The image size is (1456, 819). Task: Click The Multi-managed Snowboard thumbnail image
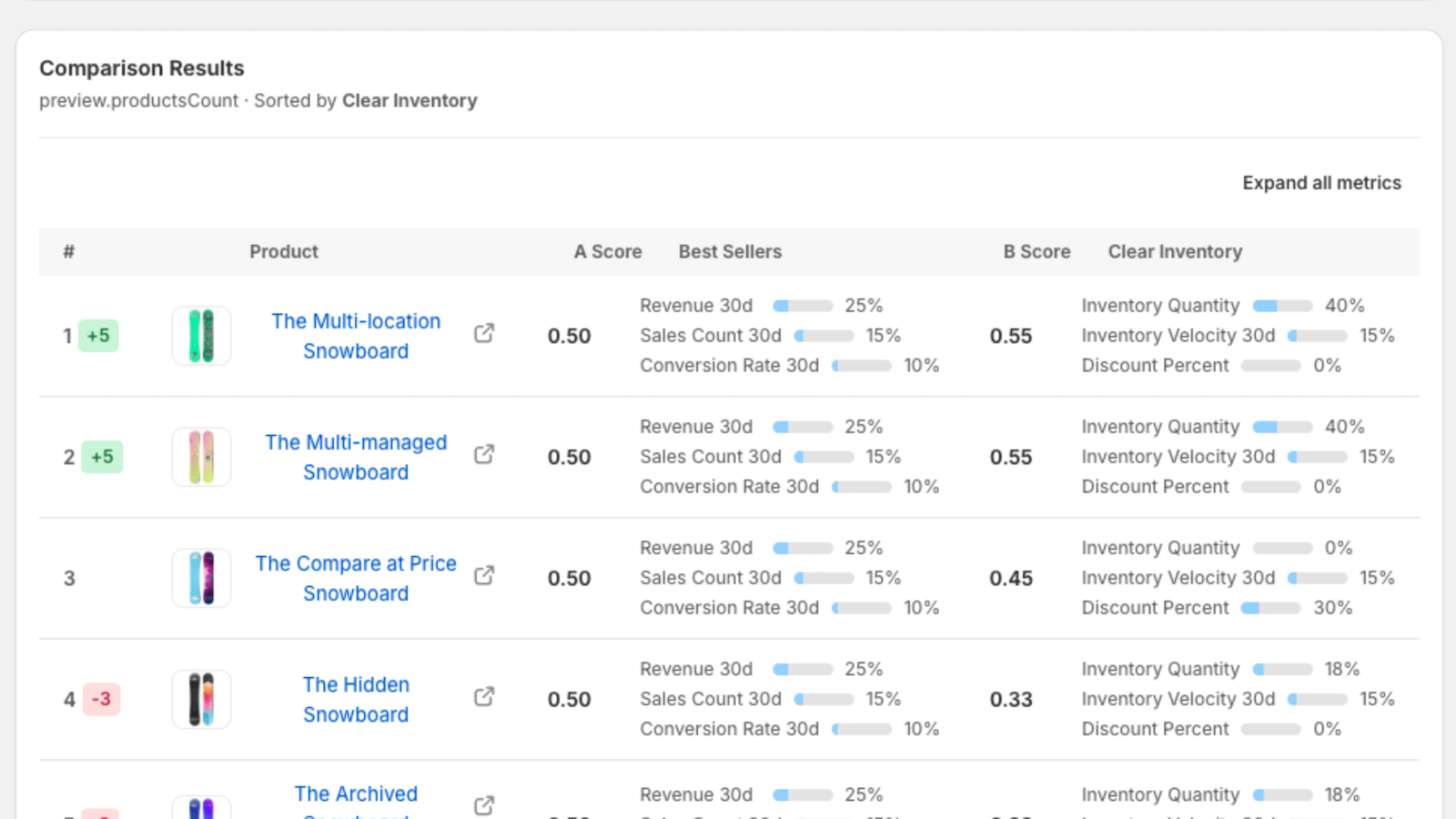pos(201,457)
